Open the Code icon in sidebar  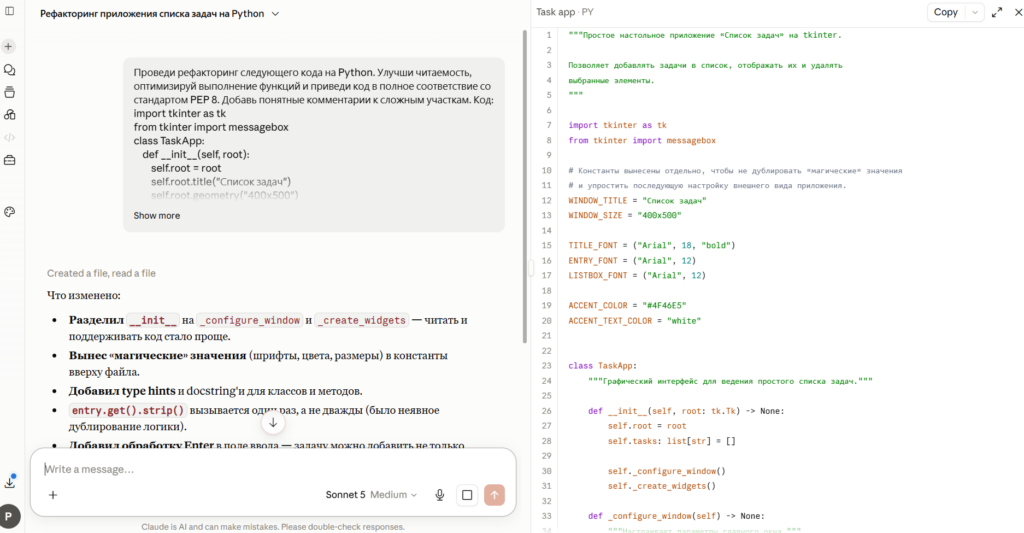click(9, 137)
